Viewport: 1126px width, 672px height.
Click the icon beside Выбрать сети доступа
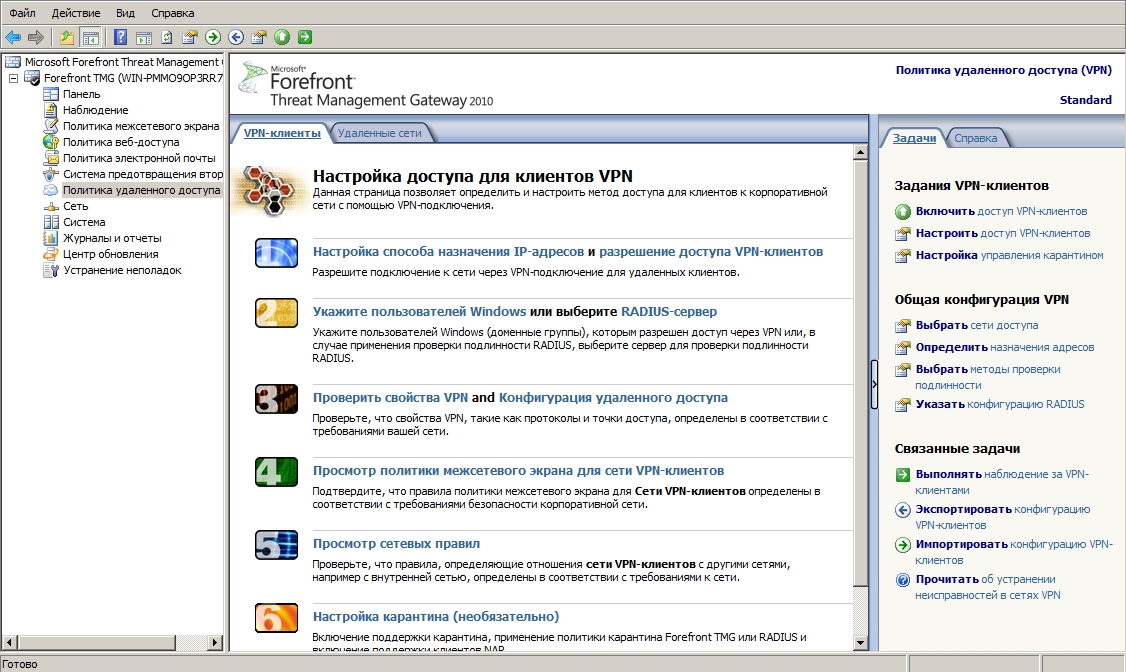click(903, 326)
